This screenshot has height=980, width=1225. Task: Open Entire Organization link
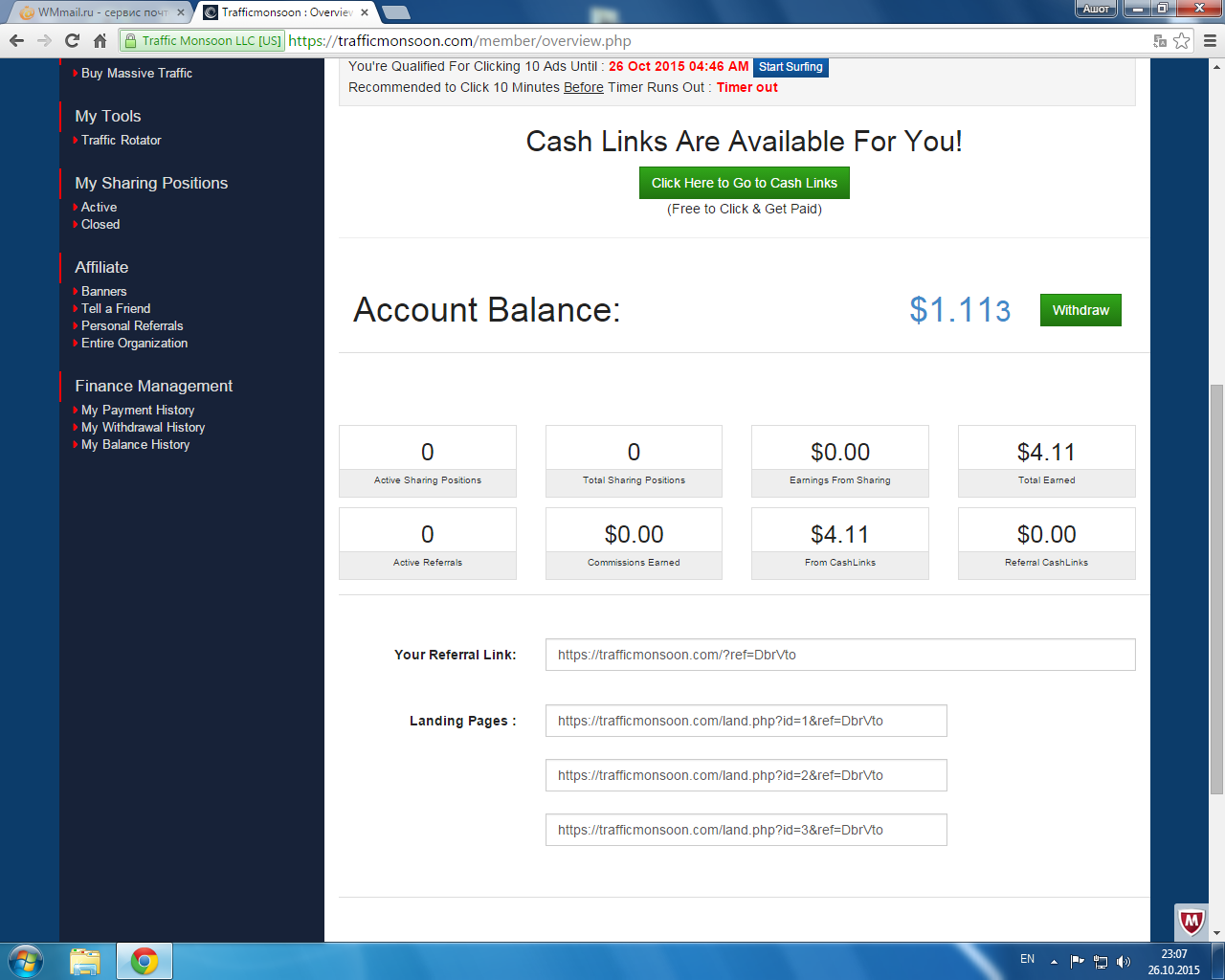134,343
